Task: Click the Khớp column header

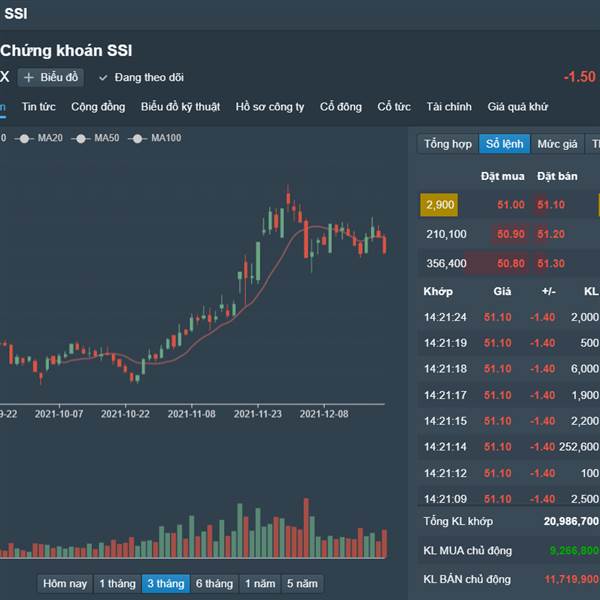Action: coord(438,292)
